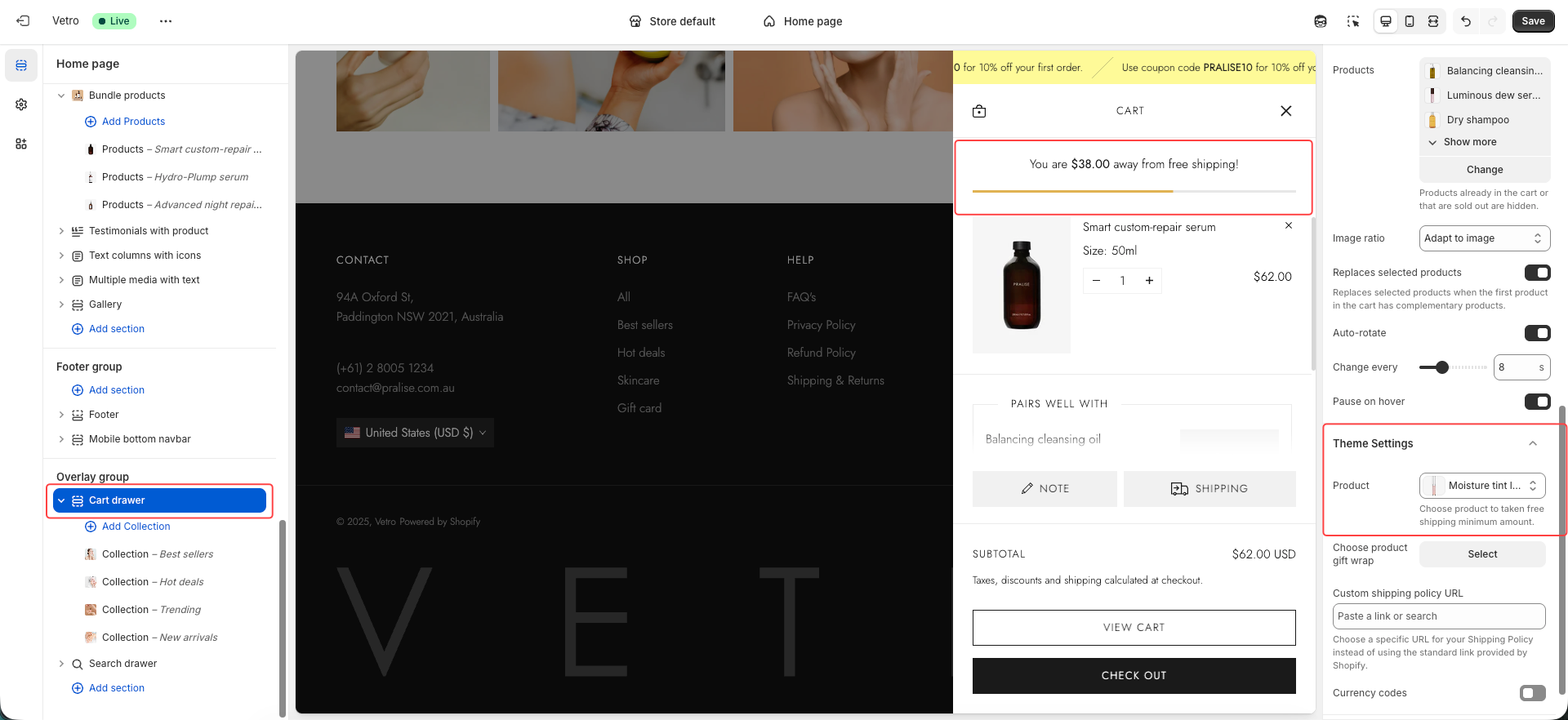This screenshot has height=720, width=1568.
Task: Open the Image ratio dropdown
Action: [1484, 238]
